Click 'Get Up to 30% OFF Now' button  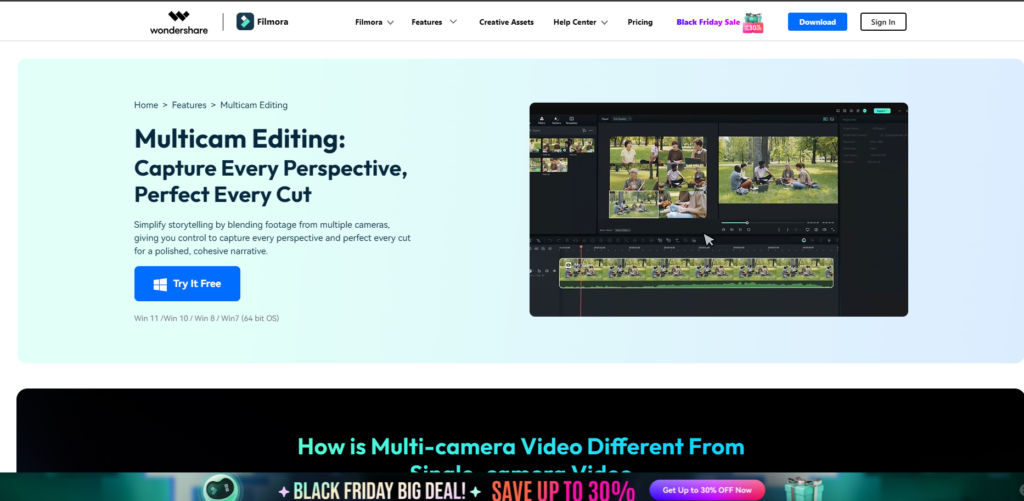click(x=707, y=490)
